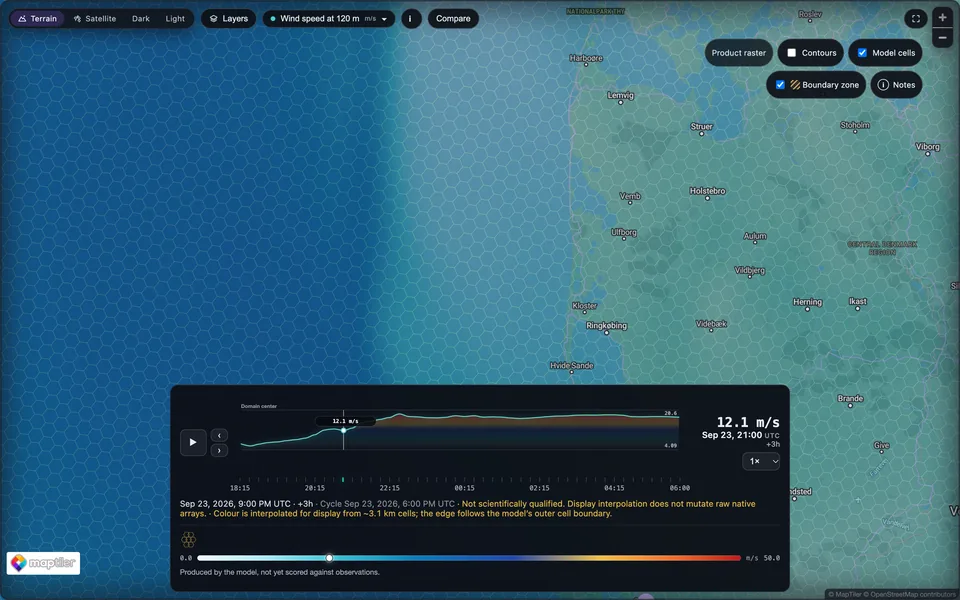
Task: Open the MapTiler logo link
Action: tap(43, 563)
